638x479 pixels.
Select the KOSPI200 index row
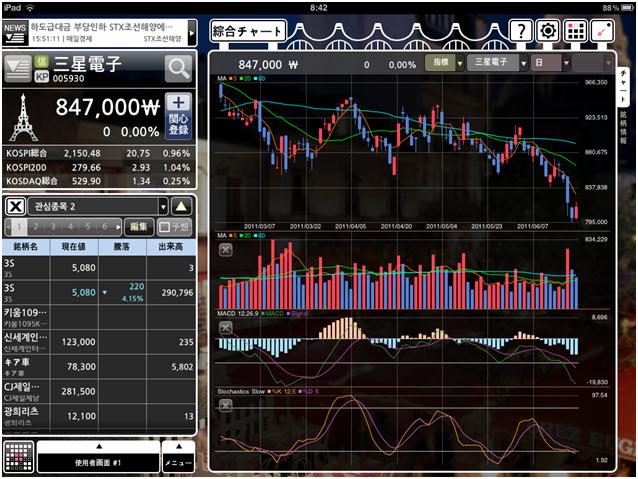98,167
